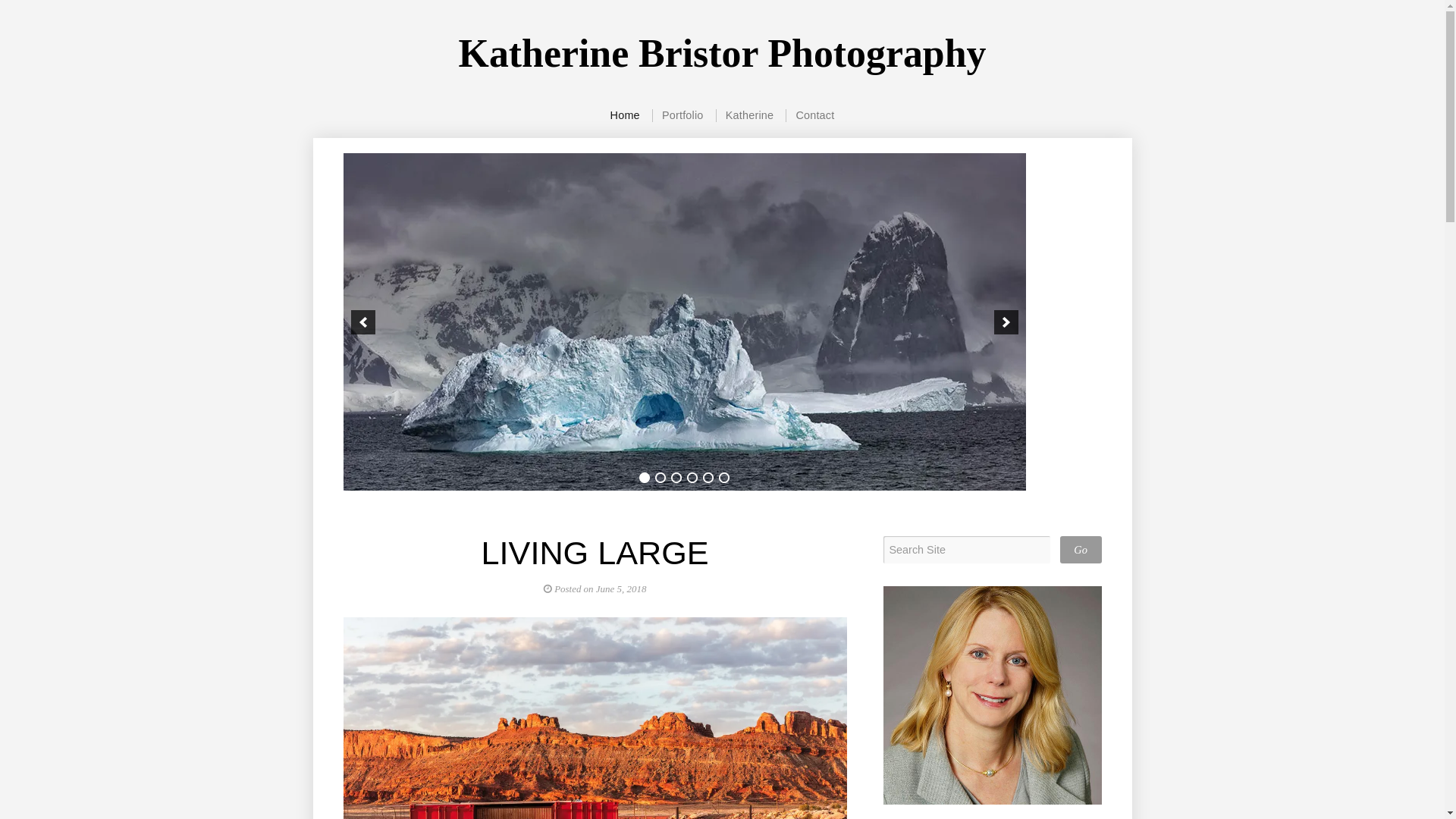Image resolution: width=1456 pixels, height=819 pixels.
Task: Select slideshow dot number 1
Action: (644, 478)
